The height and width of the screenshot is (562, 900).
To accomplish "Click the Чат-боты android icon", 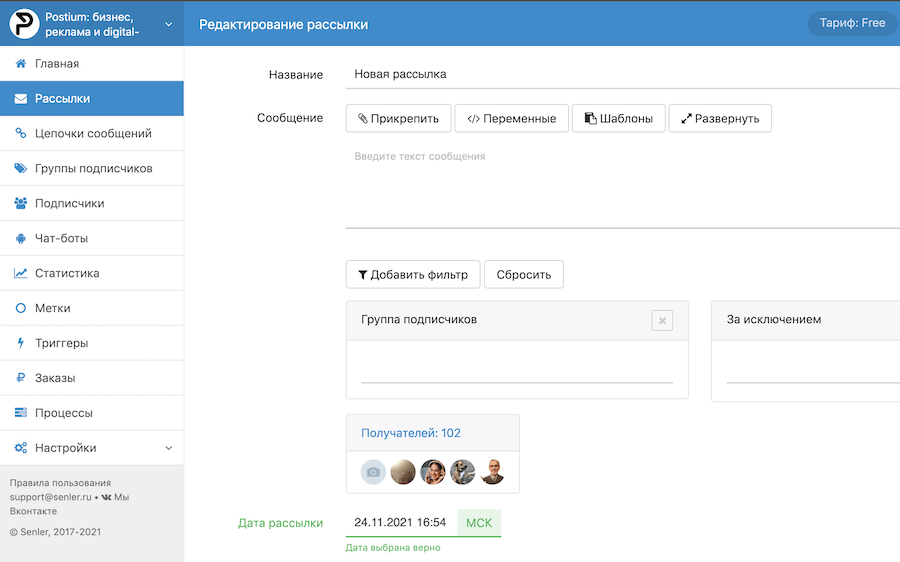I will 20,238.
